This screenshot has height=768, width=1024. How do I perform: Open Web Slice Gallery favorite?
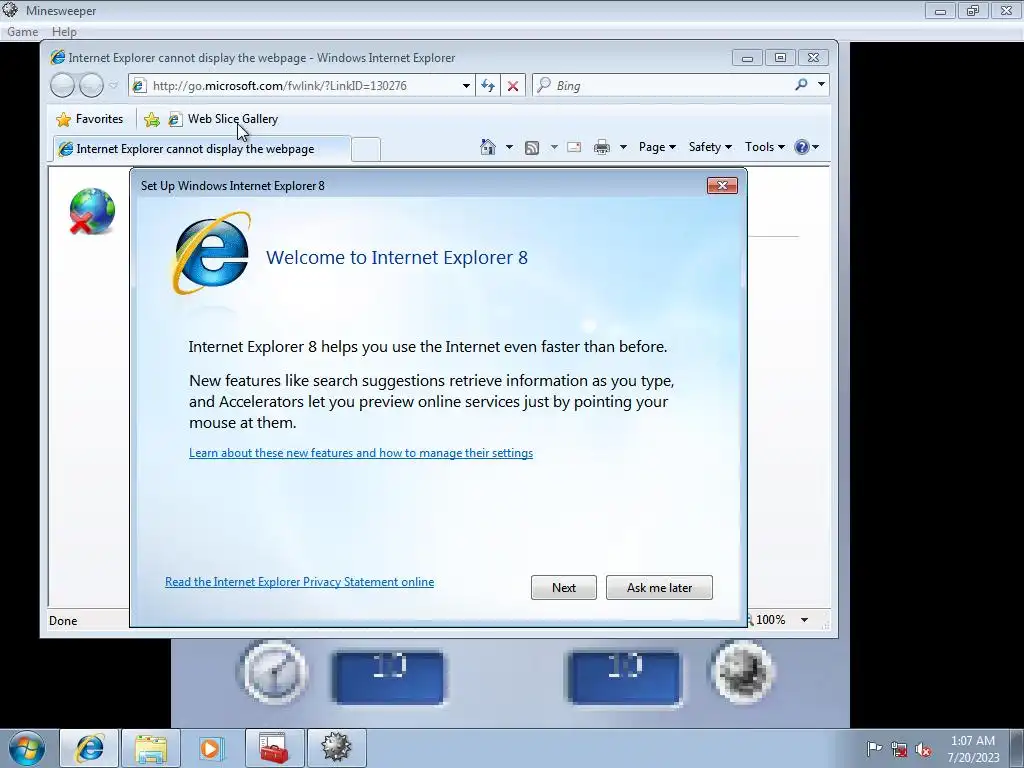click(x=223, y=119)
